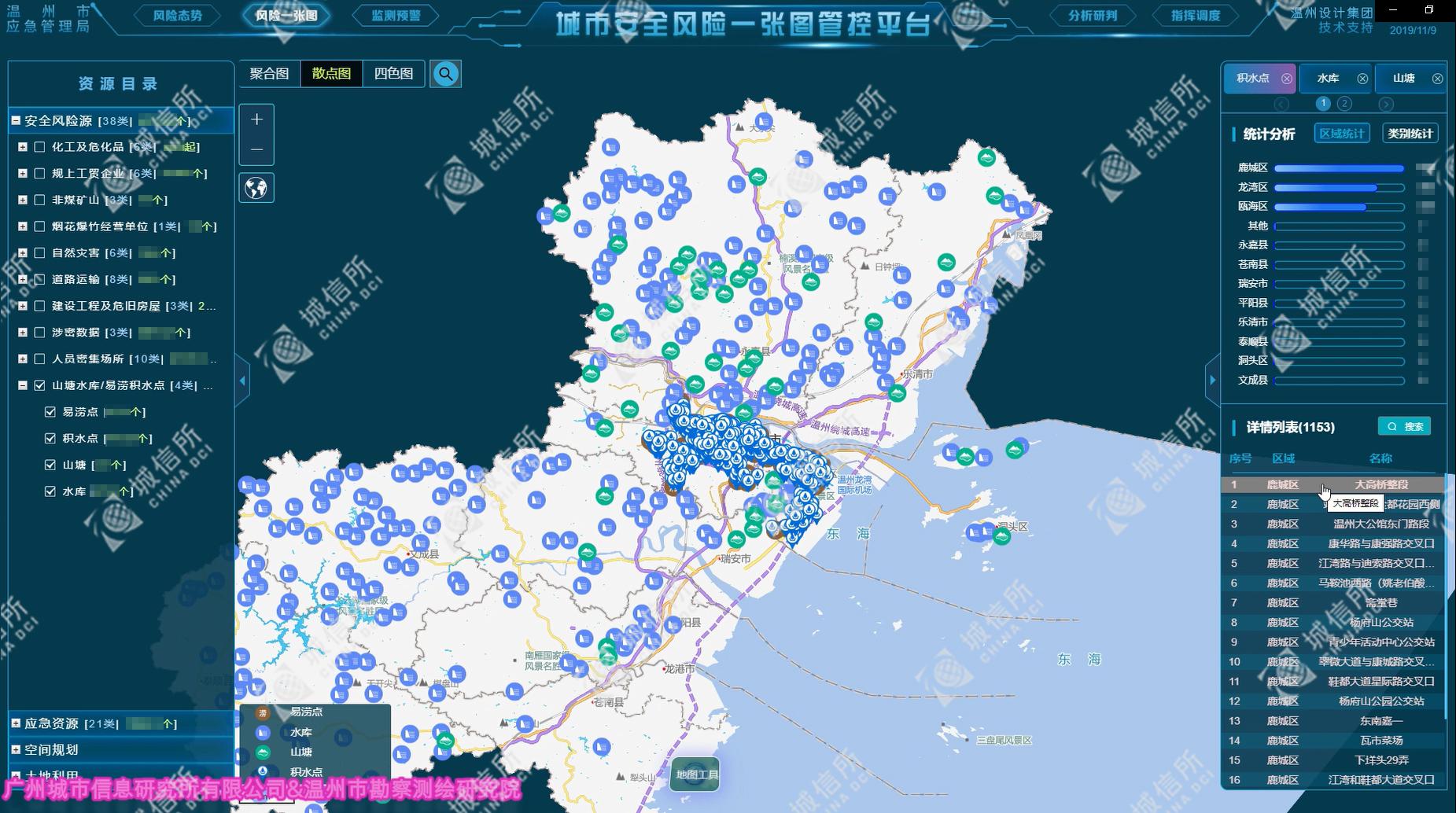Open the 监测预警 top navigation tab
The width and height of the screenshot is (1456, 813).
[396, 16]
